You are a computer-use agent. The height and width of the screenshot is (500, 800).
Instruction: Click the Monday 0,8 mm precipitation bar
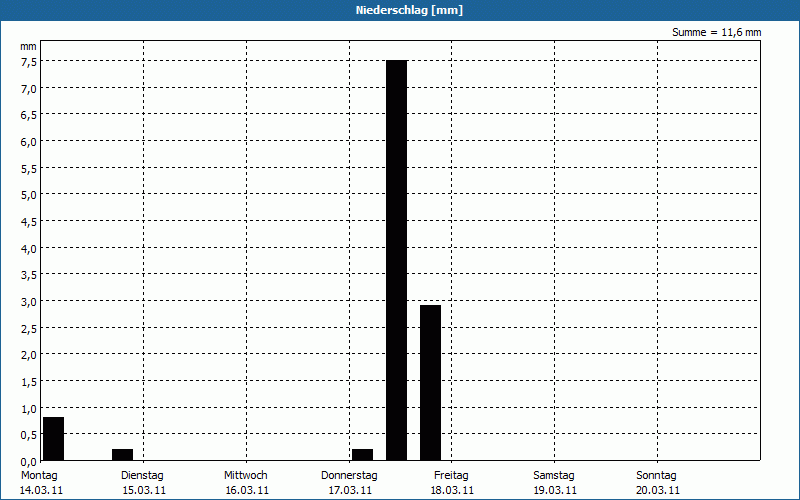[x=54, y=439]
